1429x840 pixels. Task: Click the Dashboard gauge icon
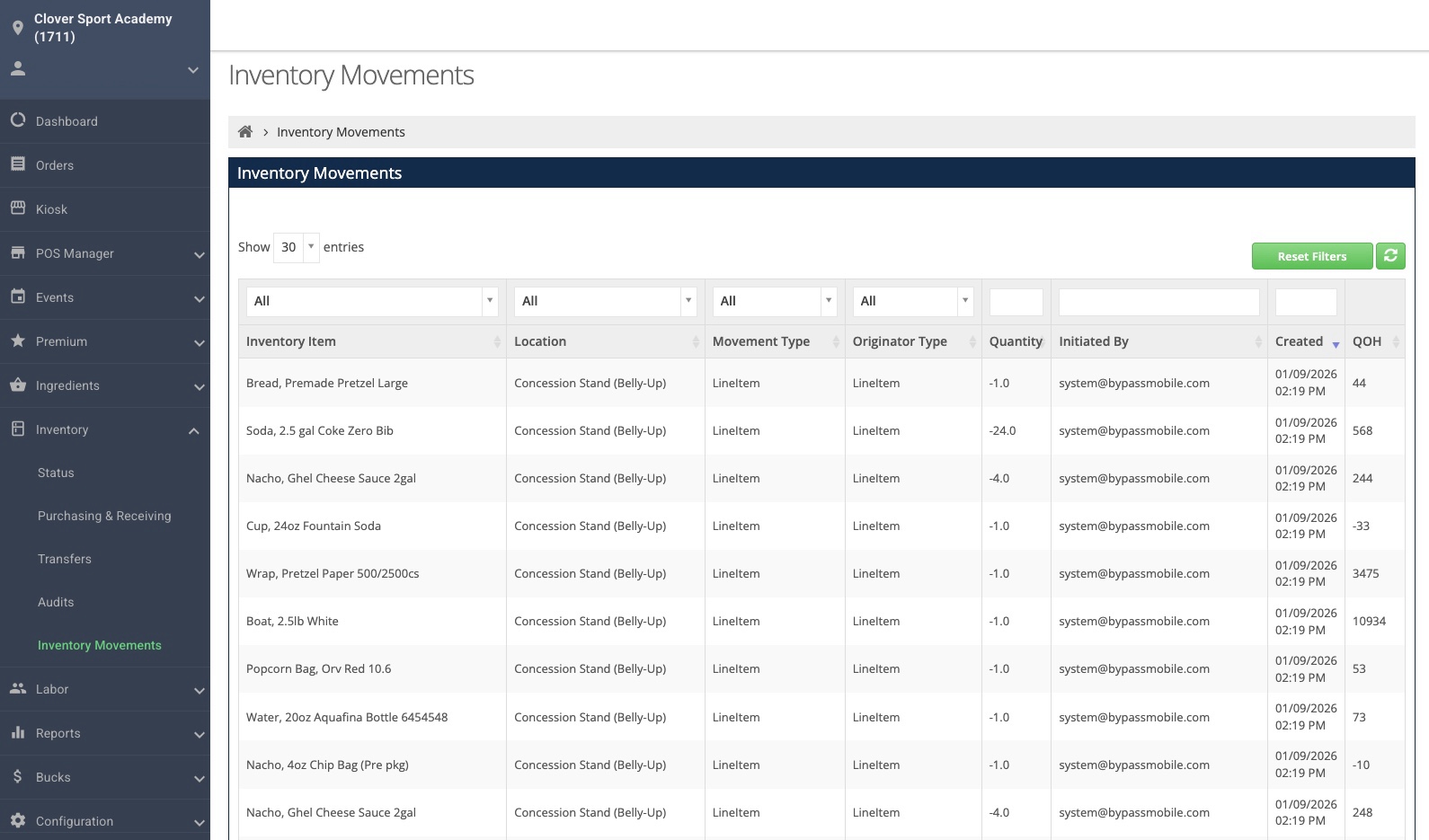pos(18,120)
